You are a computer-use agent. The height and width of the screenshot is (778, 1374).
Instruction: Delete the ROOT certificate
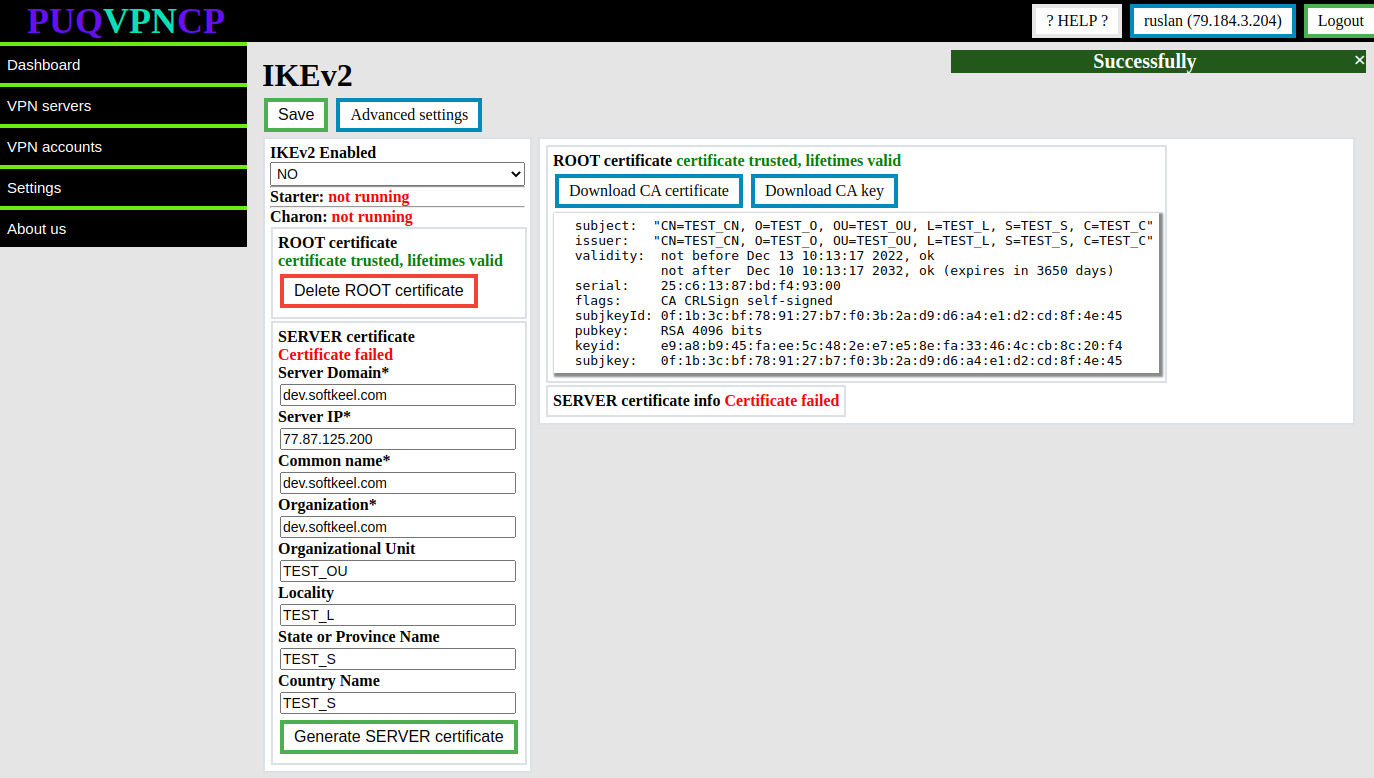379,291
